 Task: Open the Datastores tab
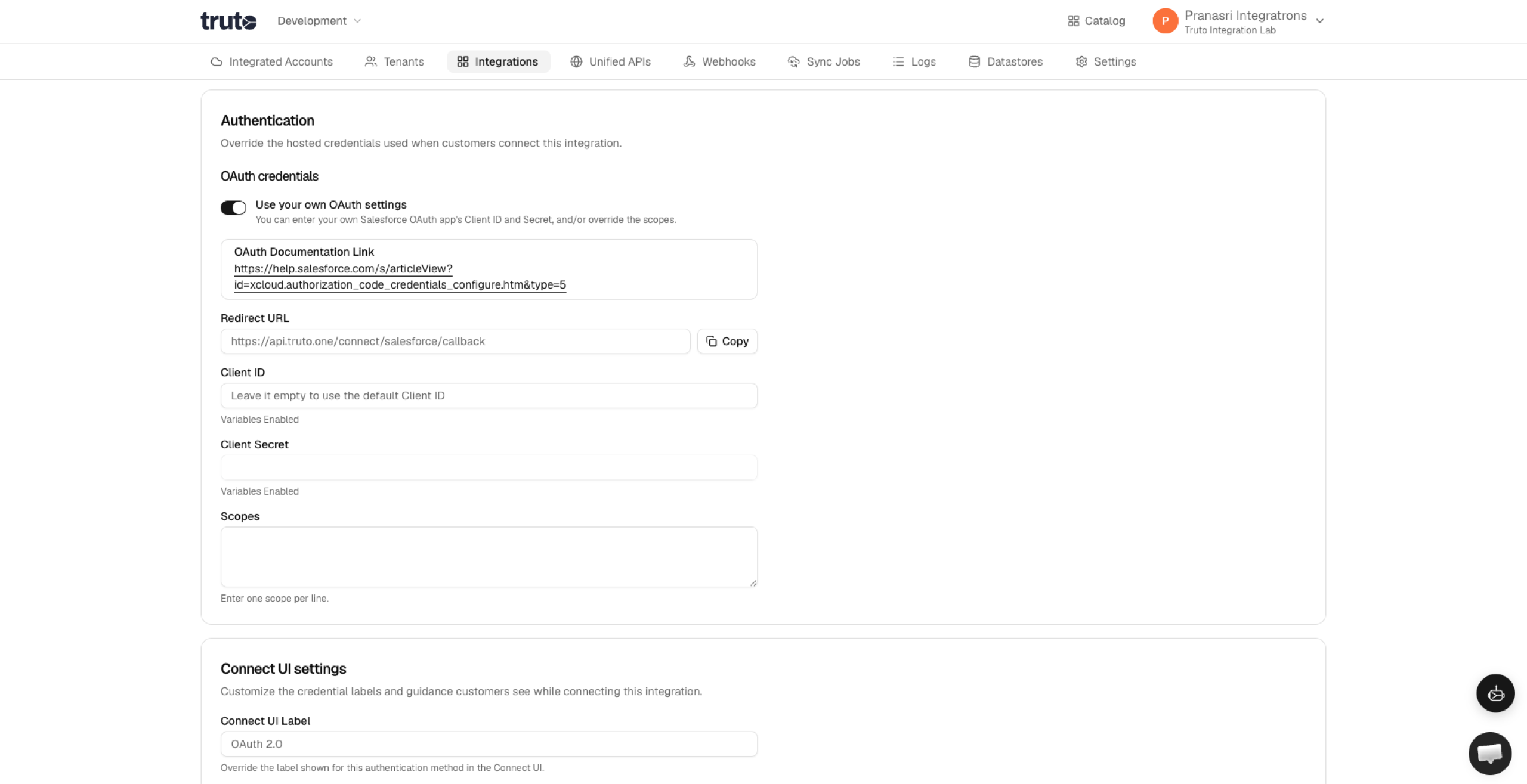tap(1006, 61)
